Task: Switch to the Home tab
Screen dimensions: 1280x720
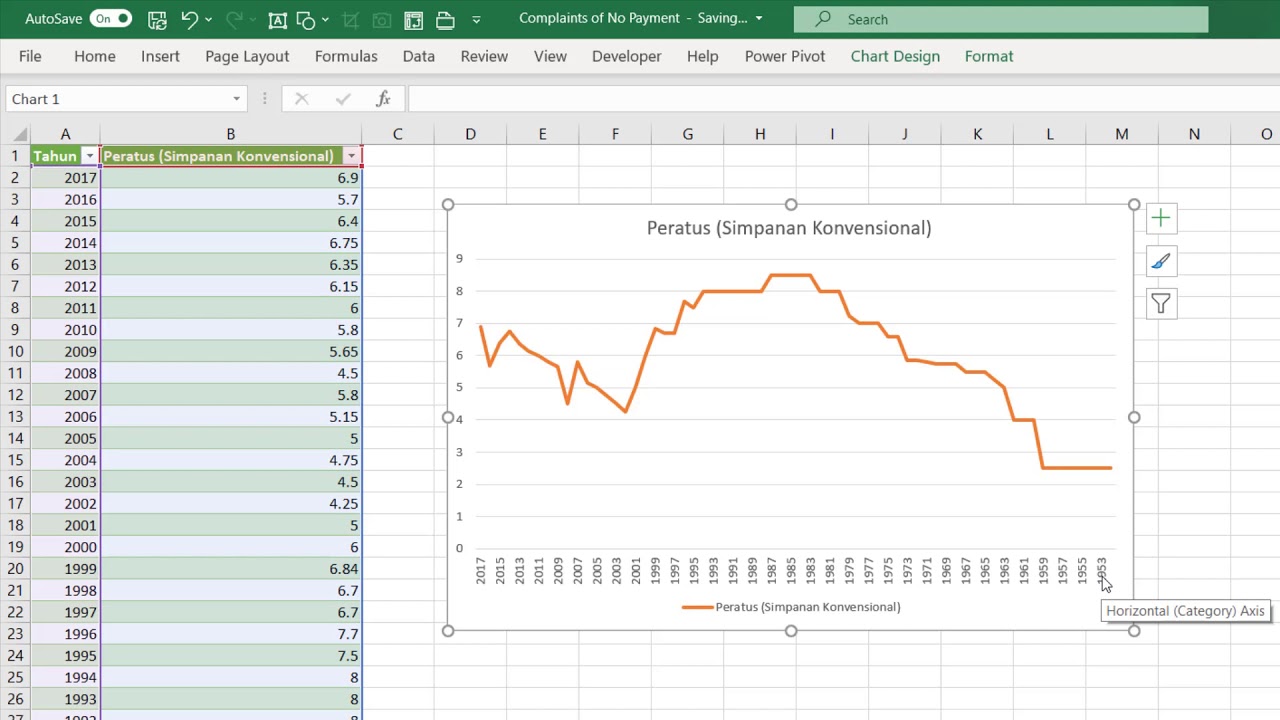Action: click(95, 56)
